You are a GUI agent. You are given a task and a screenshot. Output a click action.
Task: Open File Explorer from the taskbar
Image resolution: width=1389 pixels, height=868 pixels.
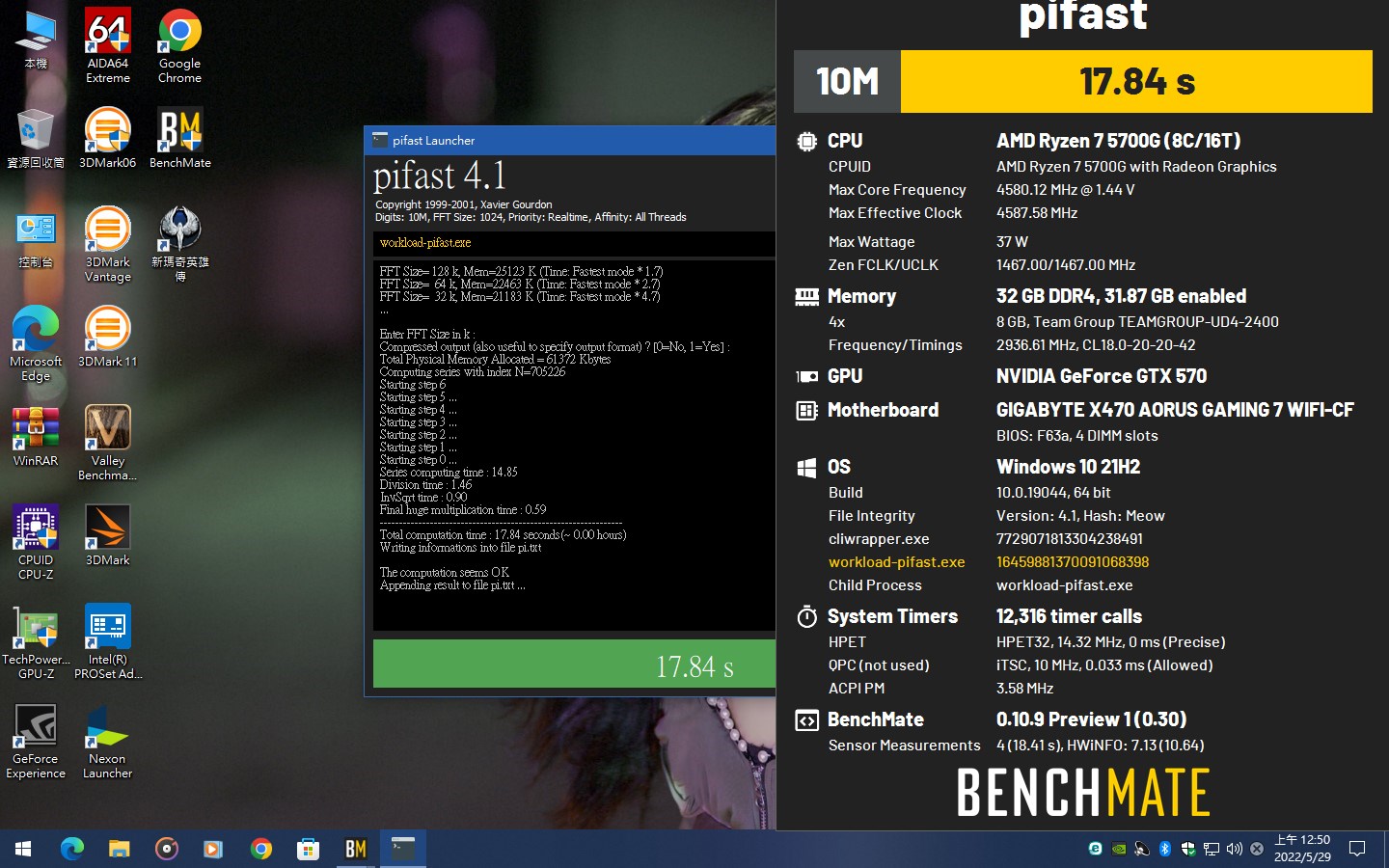click(x=119, y=849)
